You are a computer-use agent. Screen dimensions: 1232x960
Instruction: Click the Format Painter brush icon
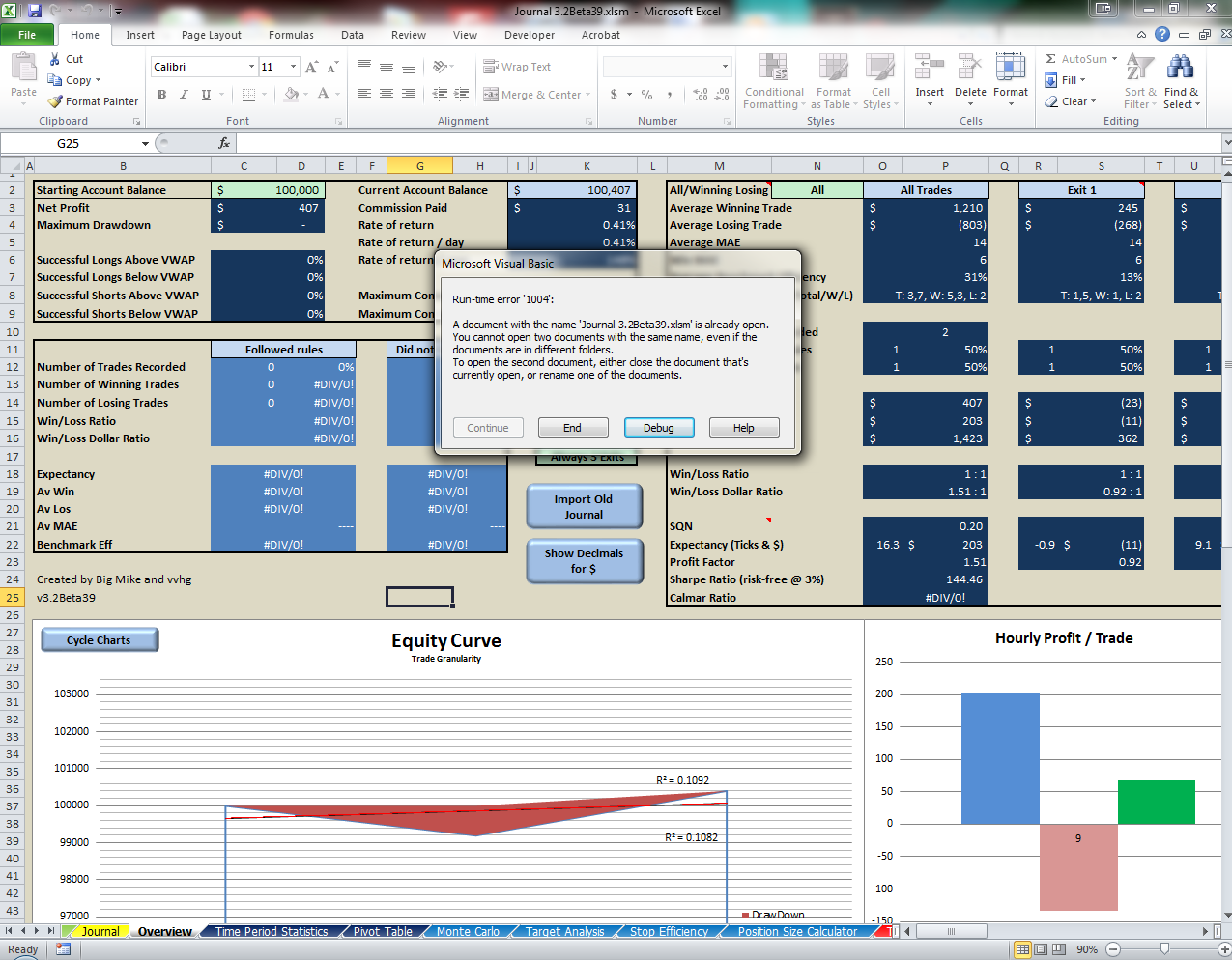tap(55, 101)
